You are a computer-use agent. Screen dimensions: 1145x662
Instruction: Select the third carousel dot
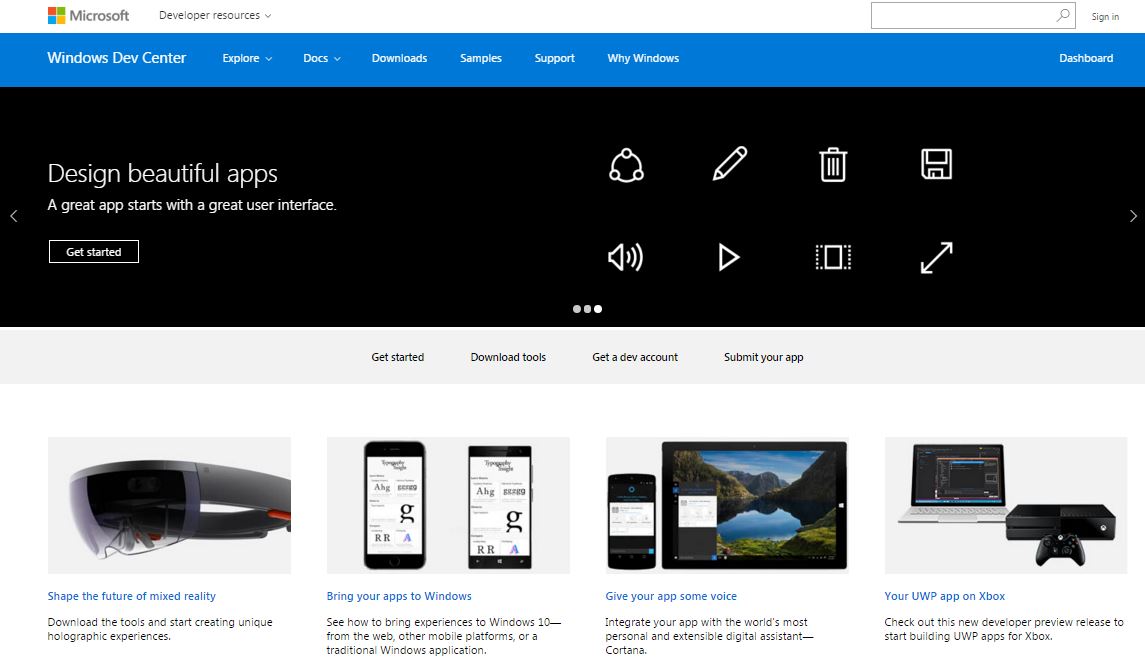[598, 309]
